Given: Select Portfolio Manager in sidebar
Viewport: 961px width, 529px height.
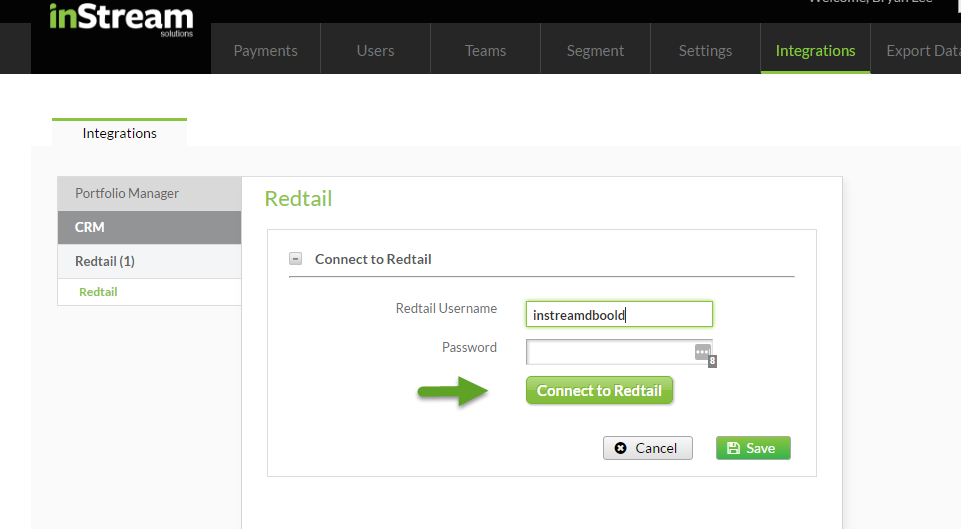Looking at the screenshot, I should (x=150, y=194).
